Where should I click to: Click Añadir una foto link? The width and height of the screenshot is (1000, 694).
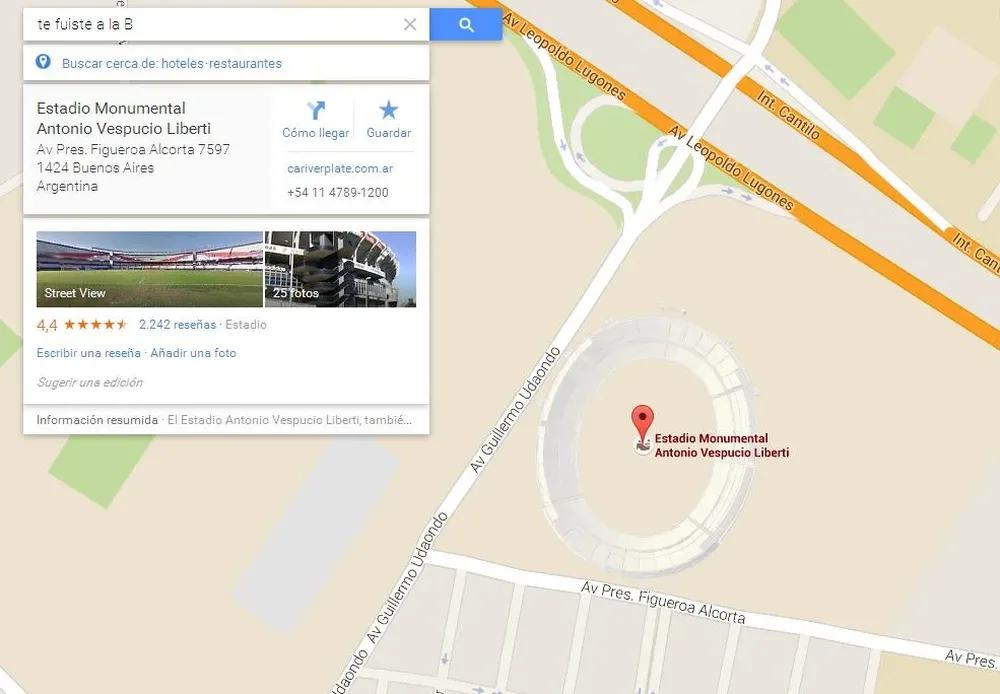193,353
